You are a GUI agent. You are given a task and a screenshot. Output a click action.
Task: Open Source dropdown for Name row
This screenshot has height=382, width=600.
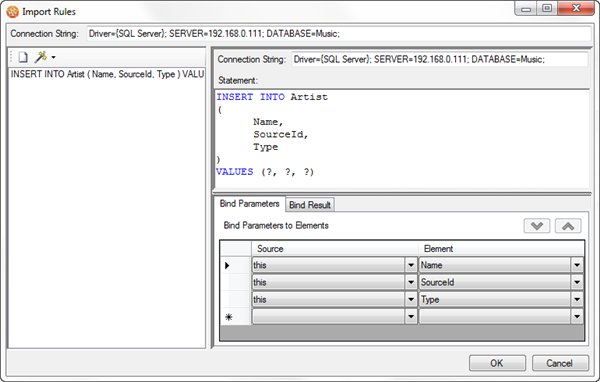pyautogui.click(x=411, y=265)
